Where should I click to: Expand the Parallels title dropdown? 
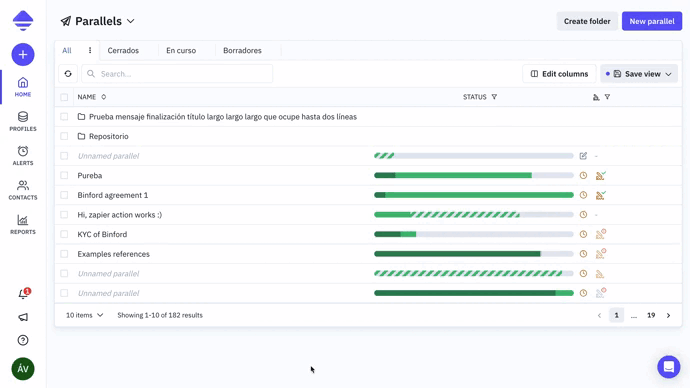click(x=131, y=21)
